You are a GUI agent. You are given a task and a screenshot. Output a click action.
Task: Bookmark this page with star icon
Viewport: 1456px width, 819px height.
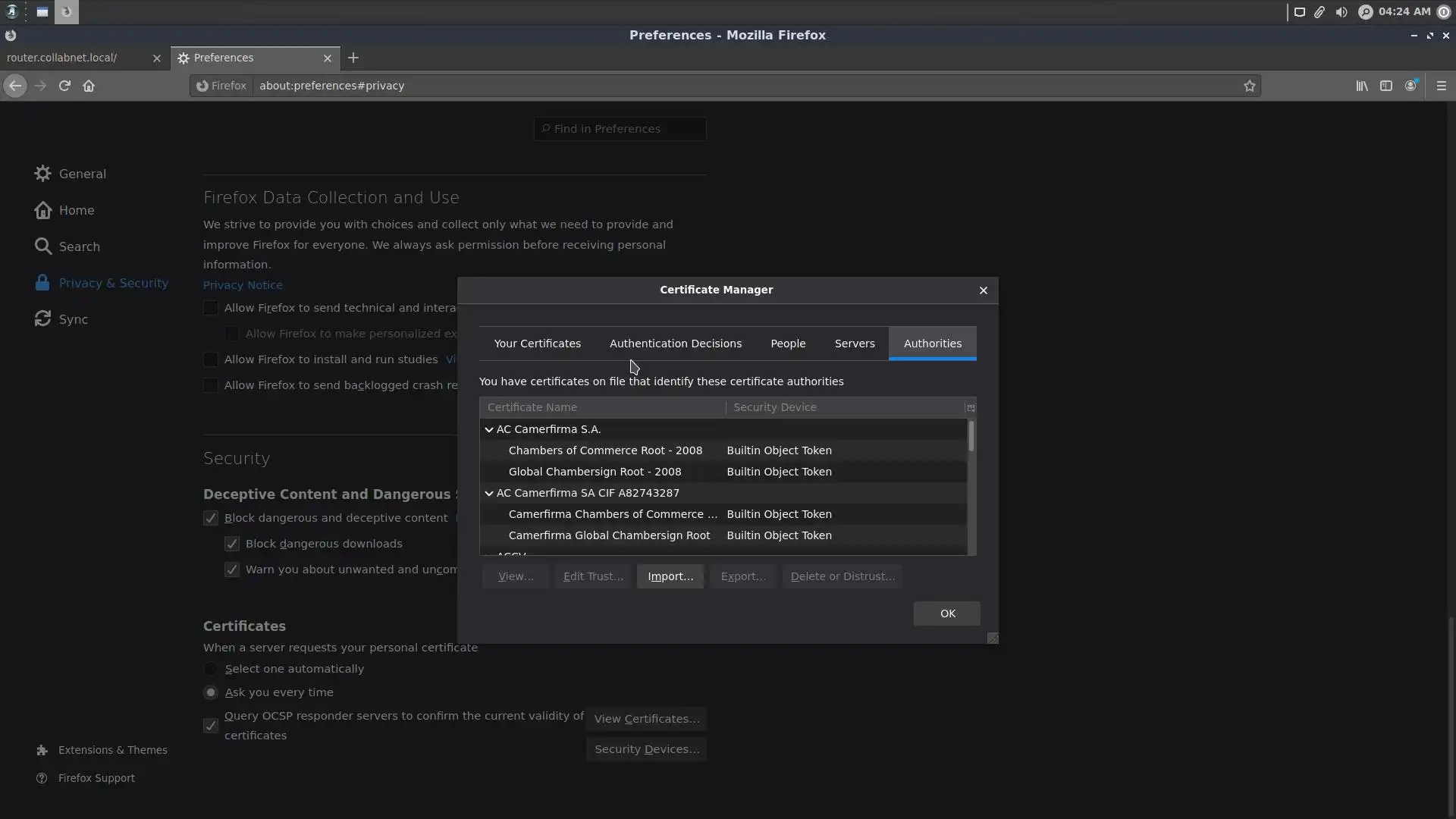pos(1250,86)
